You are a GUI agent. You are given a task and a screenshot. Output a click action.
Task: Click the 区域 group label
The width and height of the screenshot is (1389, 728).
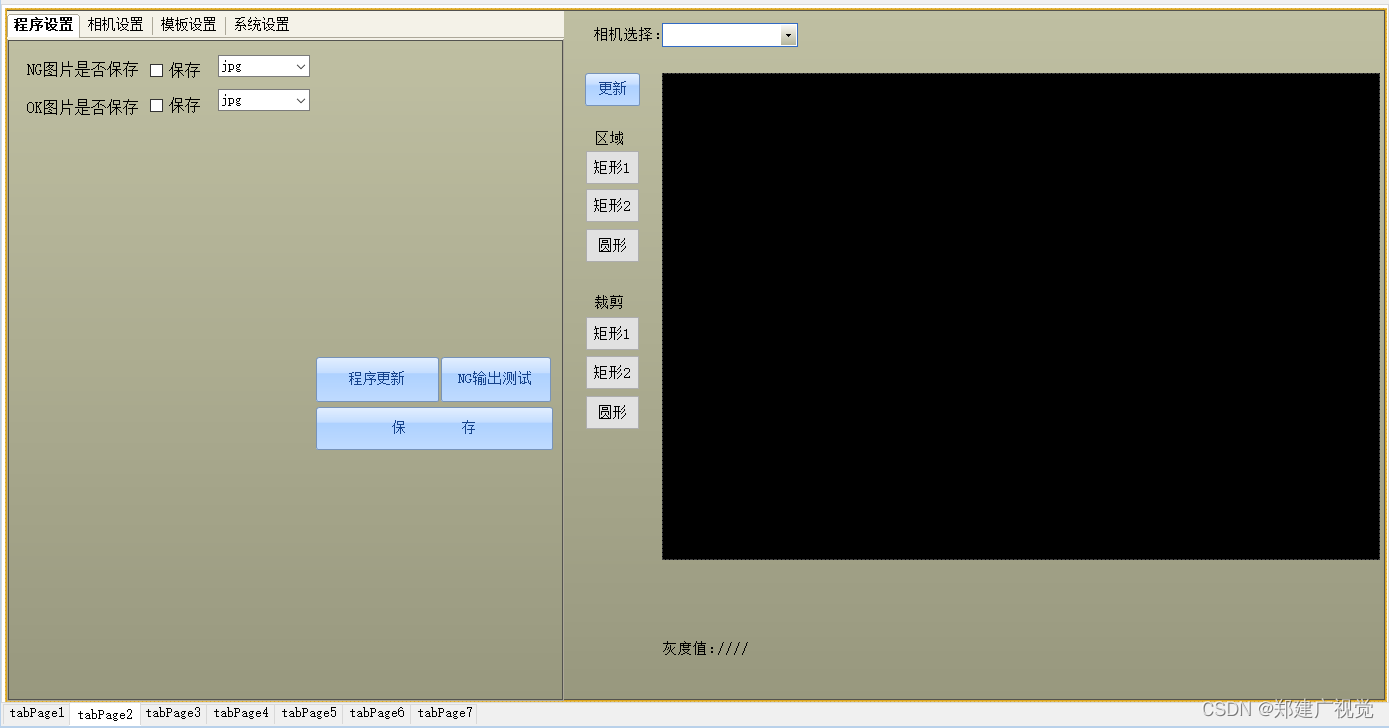(x=609, y=138)
